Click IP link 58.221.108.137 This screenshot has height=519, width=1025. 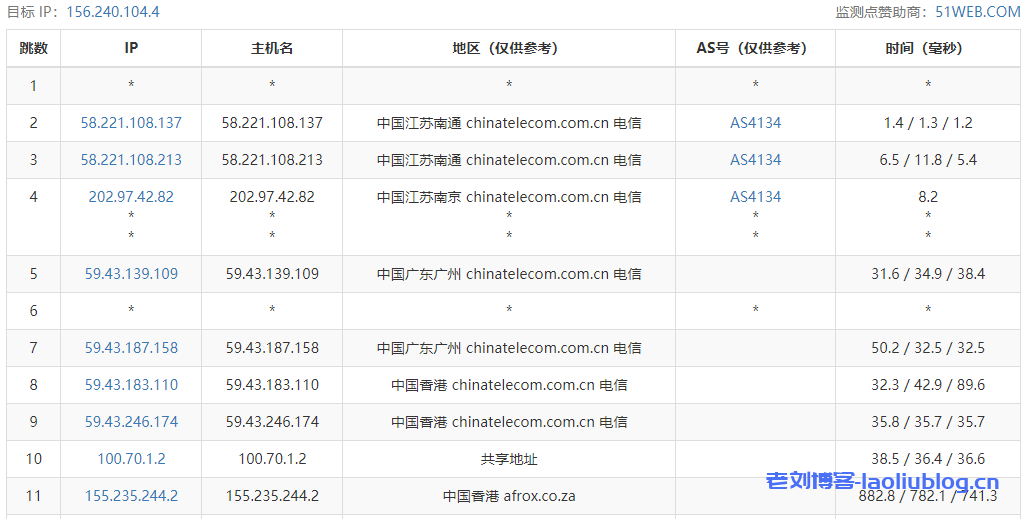tap(131, 123)
